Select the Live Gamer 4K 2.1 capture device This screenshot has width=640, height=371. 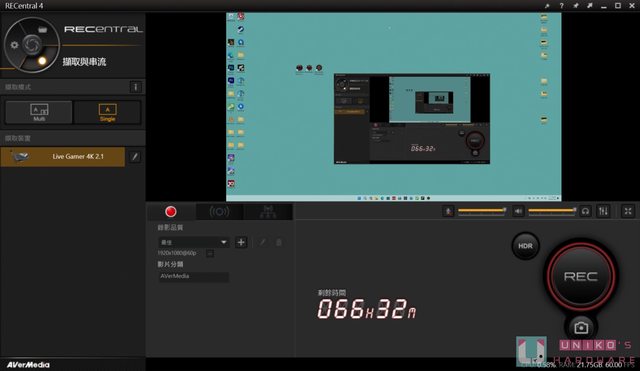[x=62, y=157]
